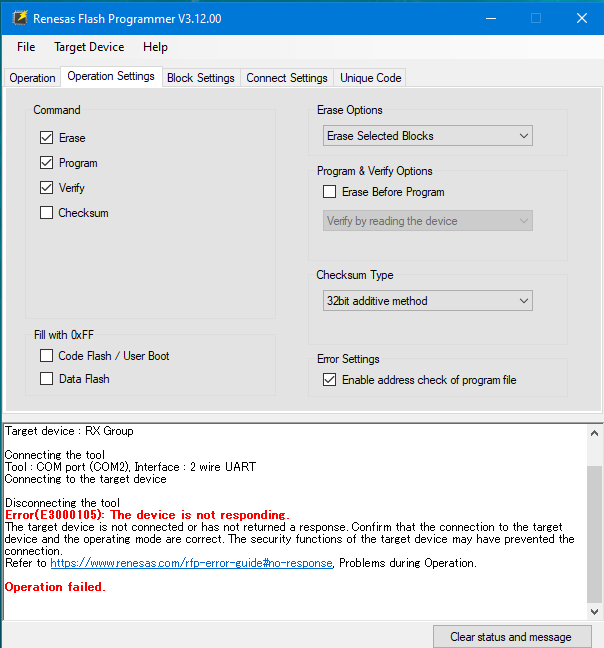This screenshot has width=604, height=648.
Task: Open the Verify by reading the device dropdown
Action: tap(428, 221)
